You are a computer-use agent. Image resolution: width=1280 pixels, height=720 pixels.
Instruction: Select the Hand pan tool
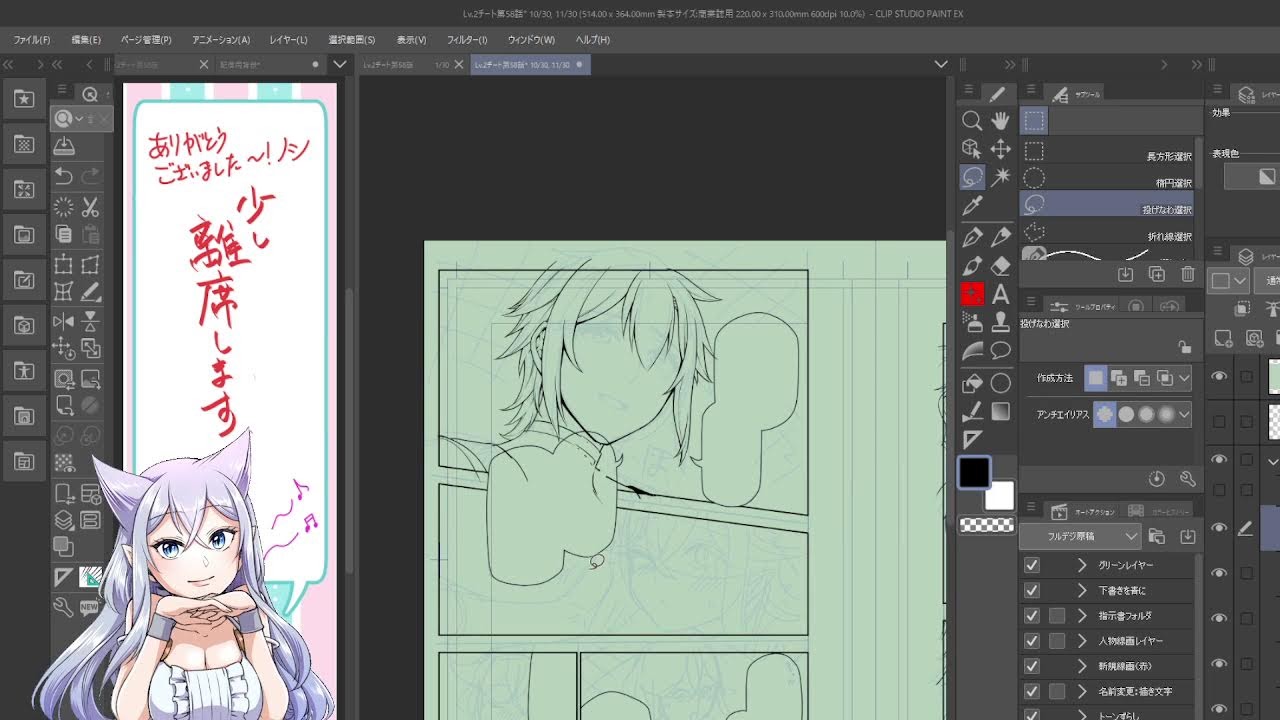1000,121
